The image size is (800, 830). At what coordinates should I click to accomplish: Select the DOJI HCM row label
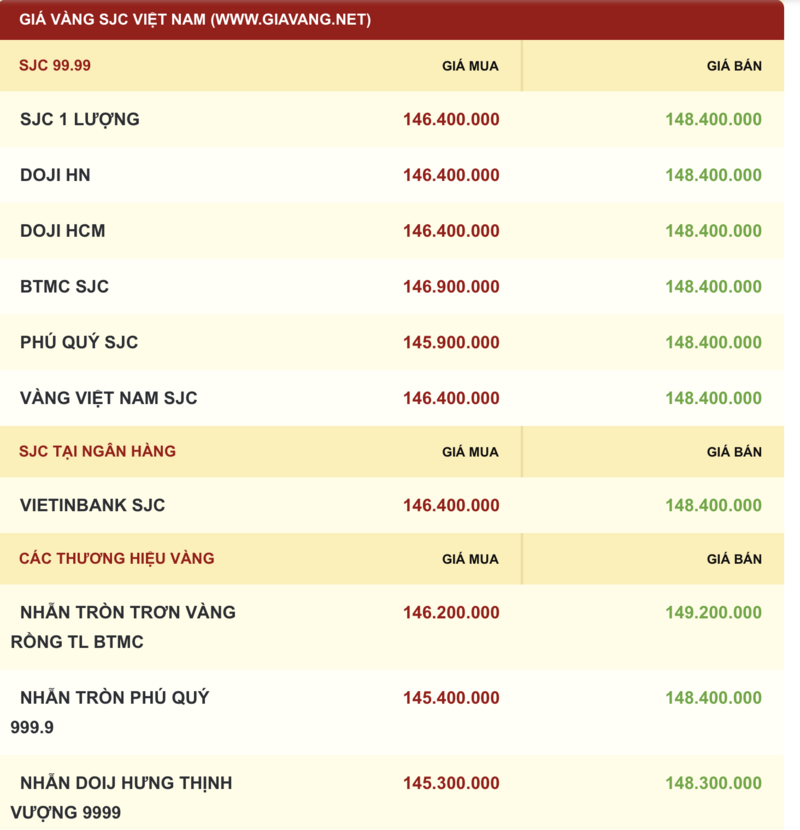62,231
